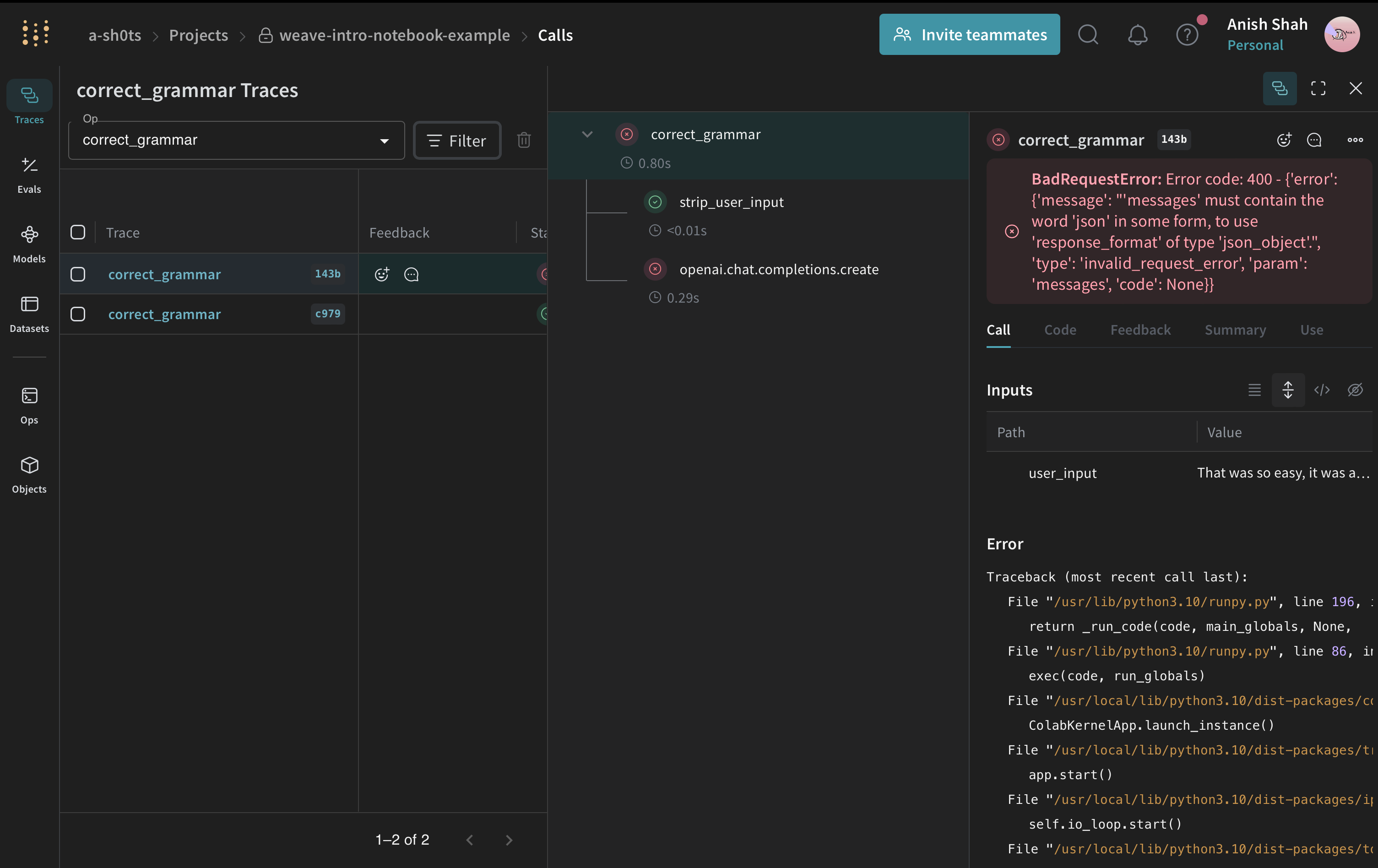Click success status icon of strip_user_input

pyautogui.click(x=655, y=201)
